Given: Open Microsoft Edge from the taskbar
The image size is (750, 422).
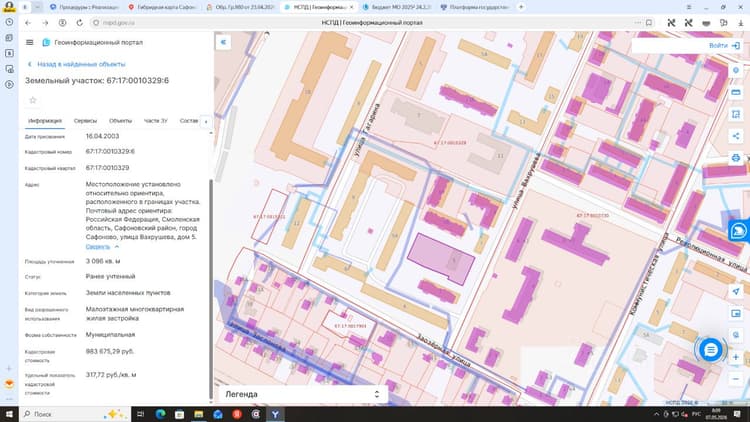Looking at the screenshot, I should [160, 414].
